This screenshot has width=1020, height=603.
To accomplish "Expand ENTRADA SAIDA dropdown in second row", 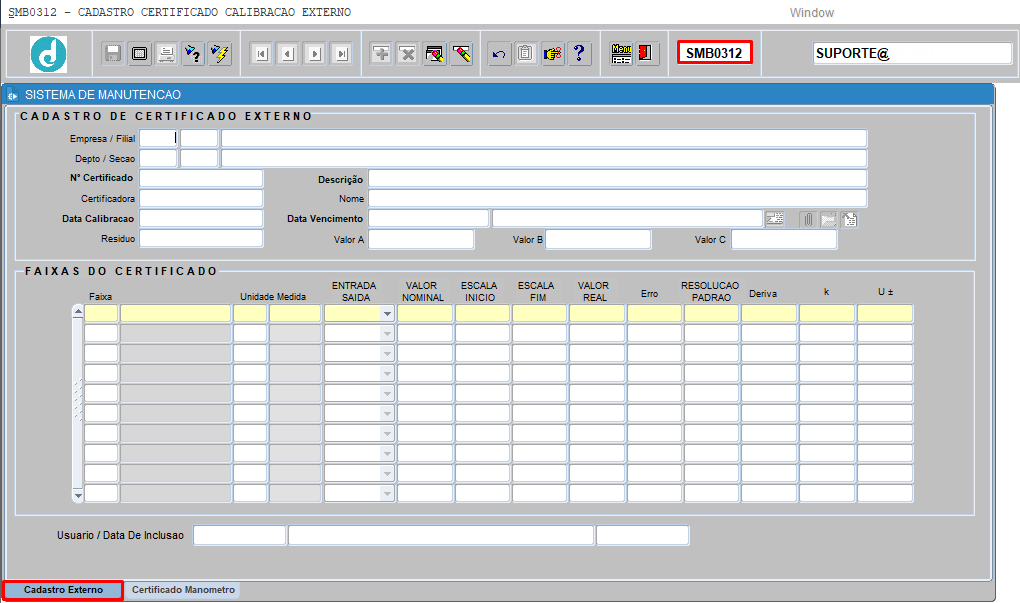I will (x=387, y=334).
